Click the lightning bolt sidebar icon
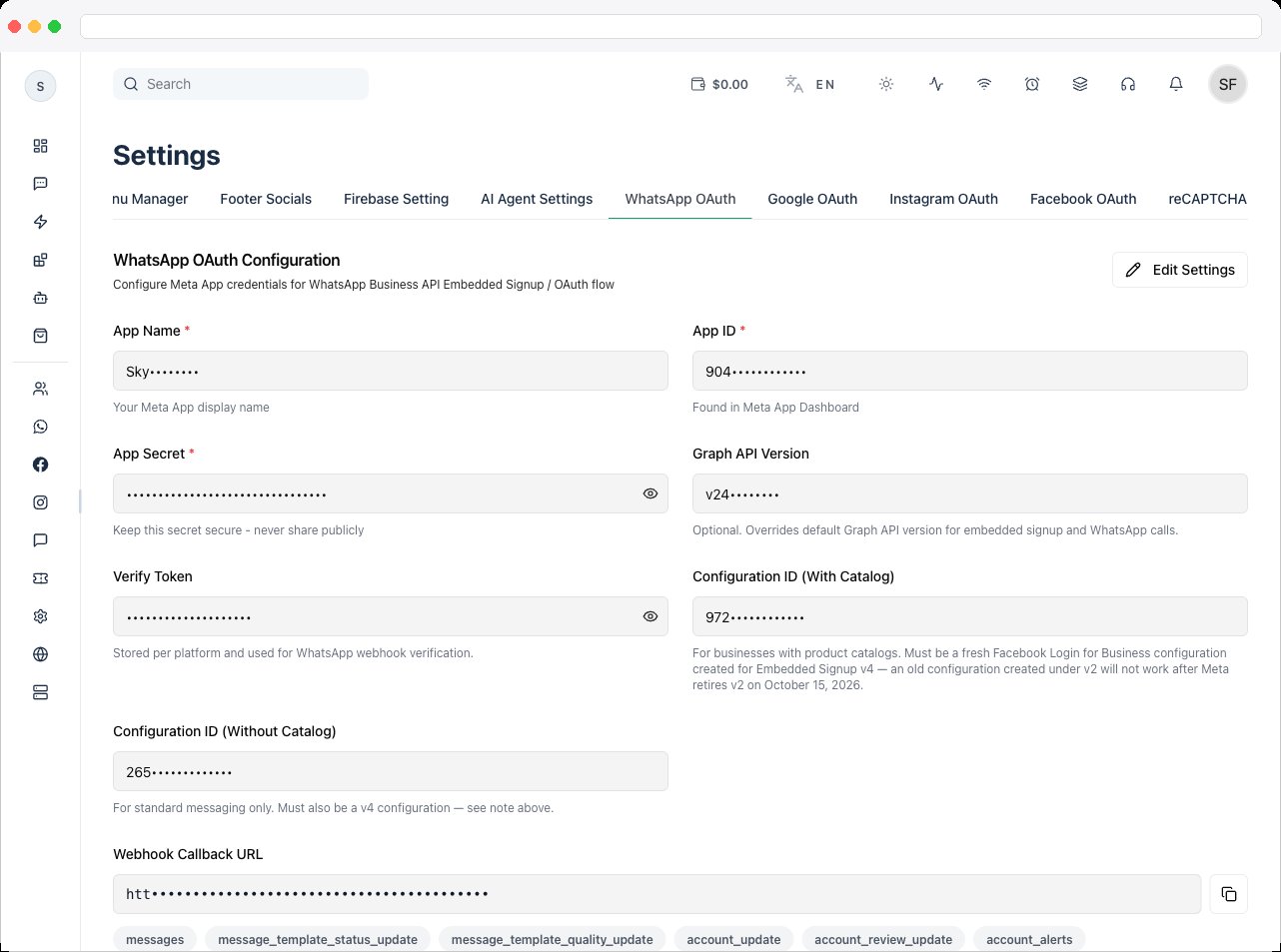1281x952 pixels. pos(40,222)
